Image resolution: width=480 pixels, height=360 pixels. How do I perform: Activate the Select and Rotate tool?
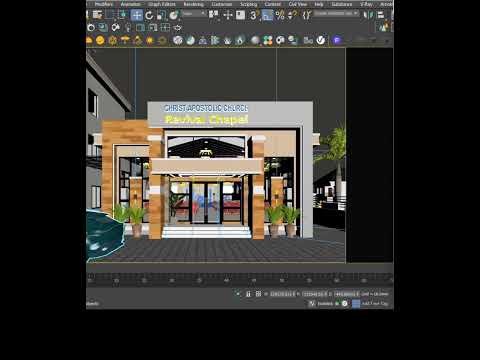coord(149,15)
